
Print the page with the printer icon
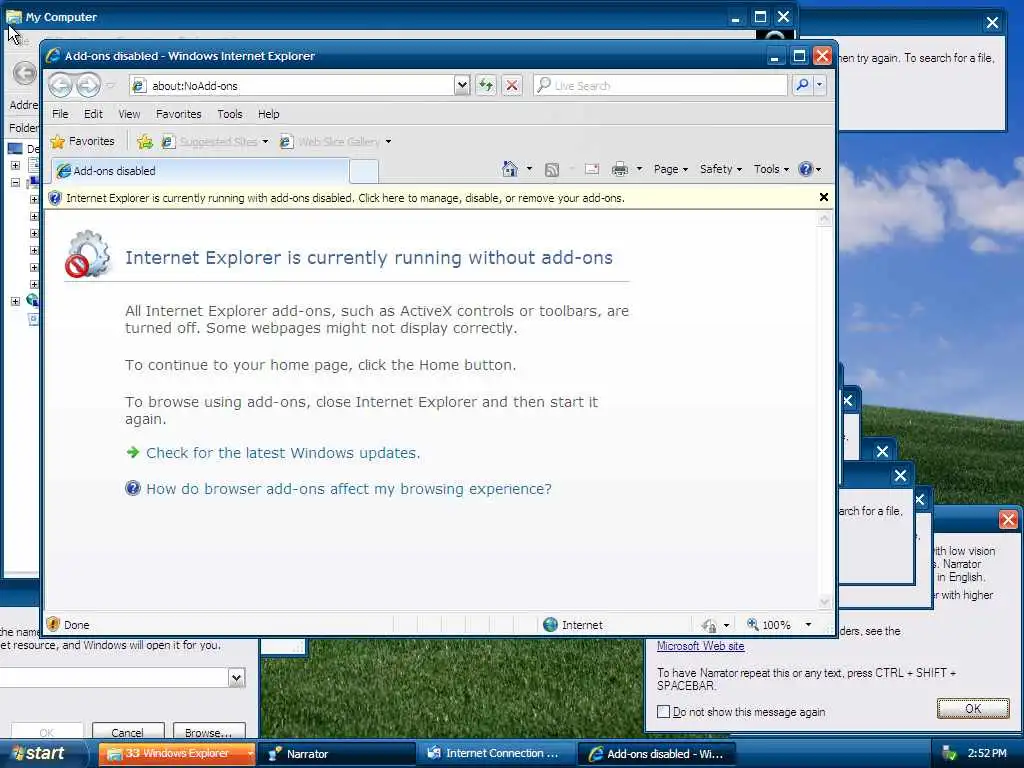pyautogui.click(x=620, y=169)
